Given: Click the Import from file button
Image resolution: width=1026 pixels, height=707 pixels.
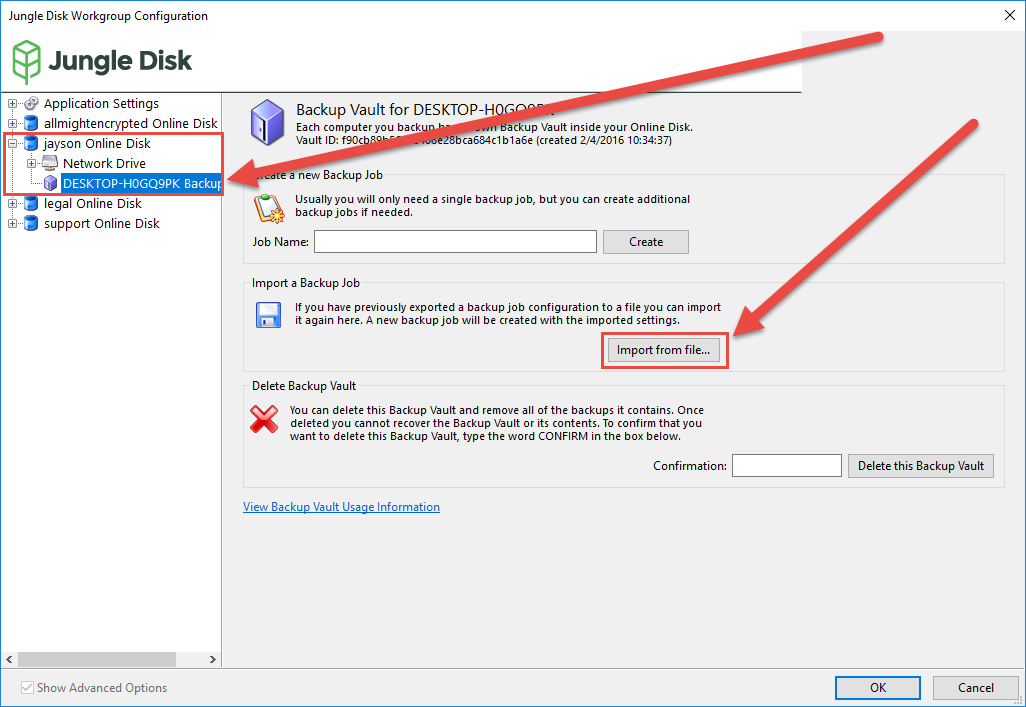Looking at the screenshot, I should point(663,350).
